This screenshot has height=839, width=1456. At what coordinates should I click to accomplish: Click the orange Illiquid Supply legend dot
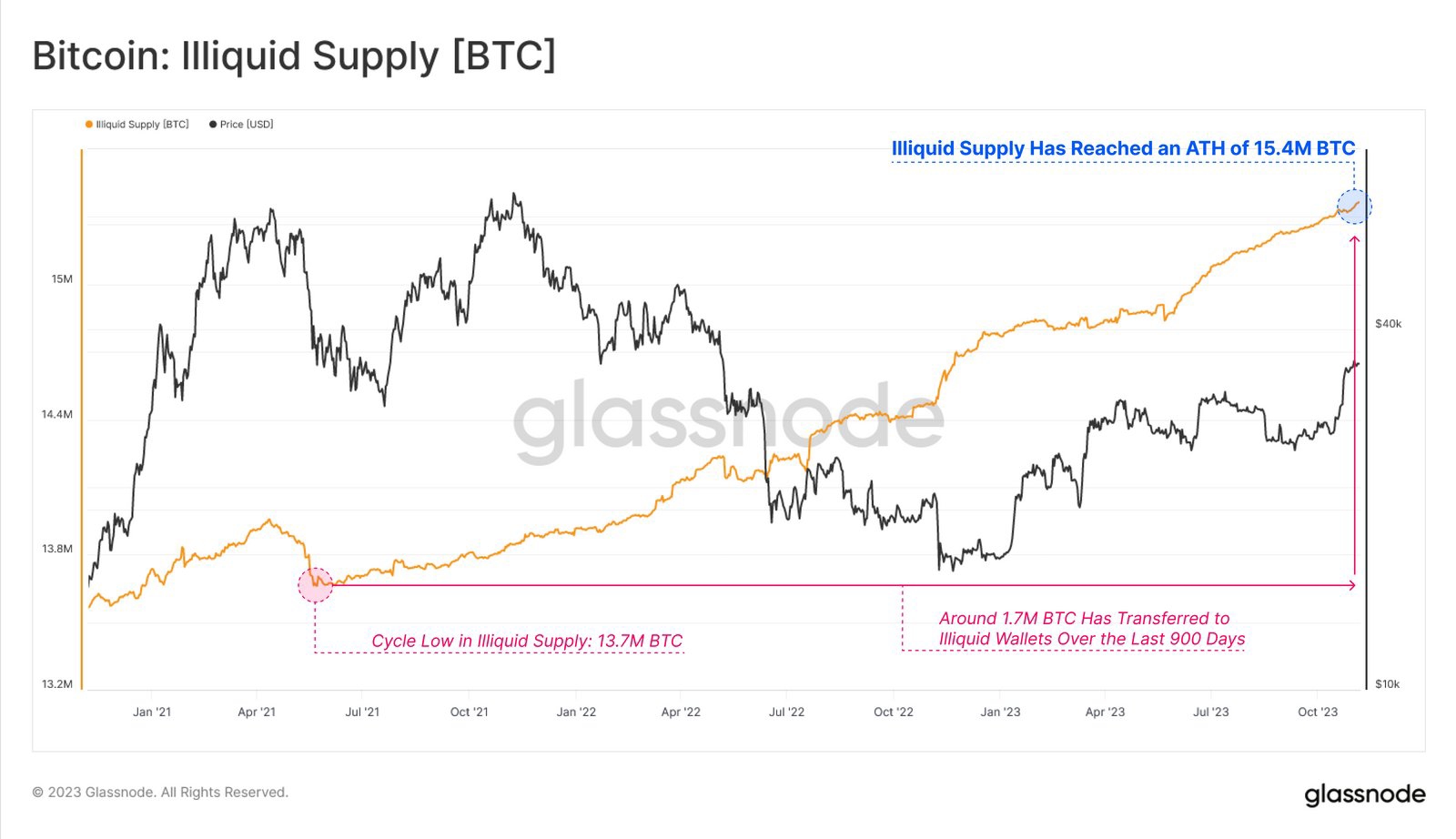[88, 125]
